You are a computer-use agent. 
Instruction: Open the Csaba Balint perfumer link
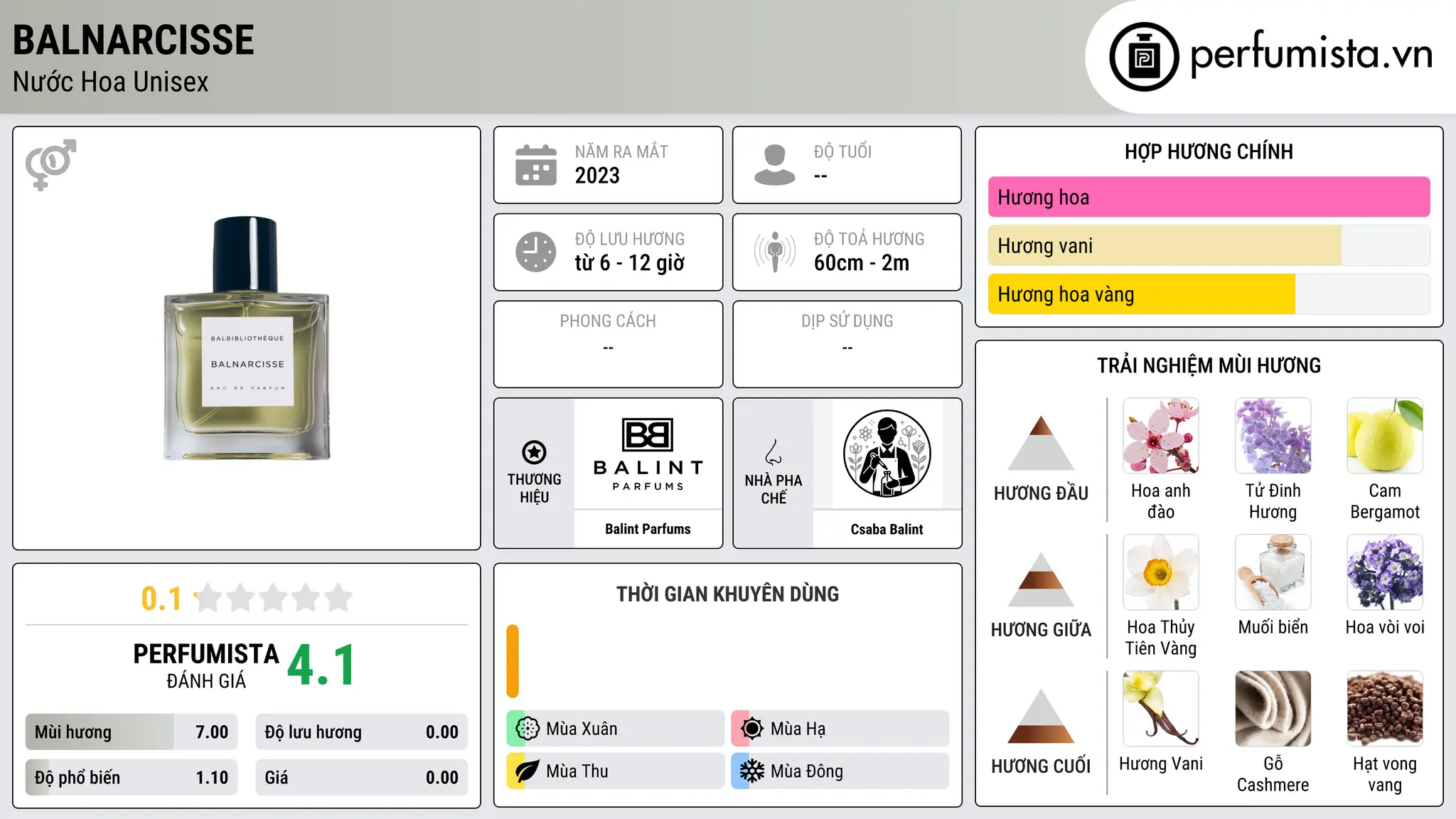[887, 529]
